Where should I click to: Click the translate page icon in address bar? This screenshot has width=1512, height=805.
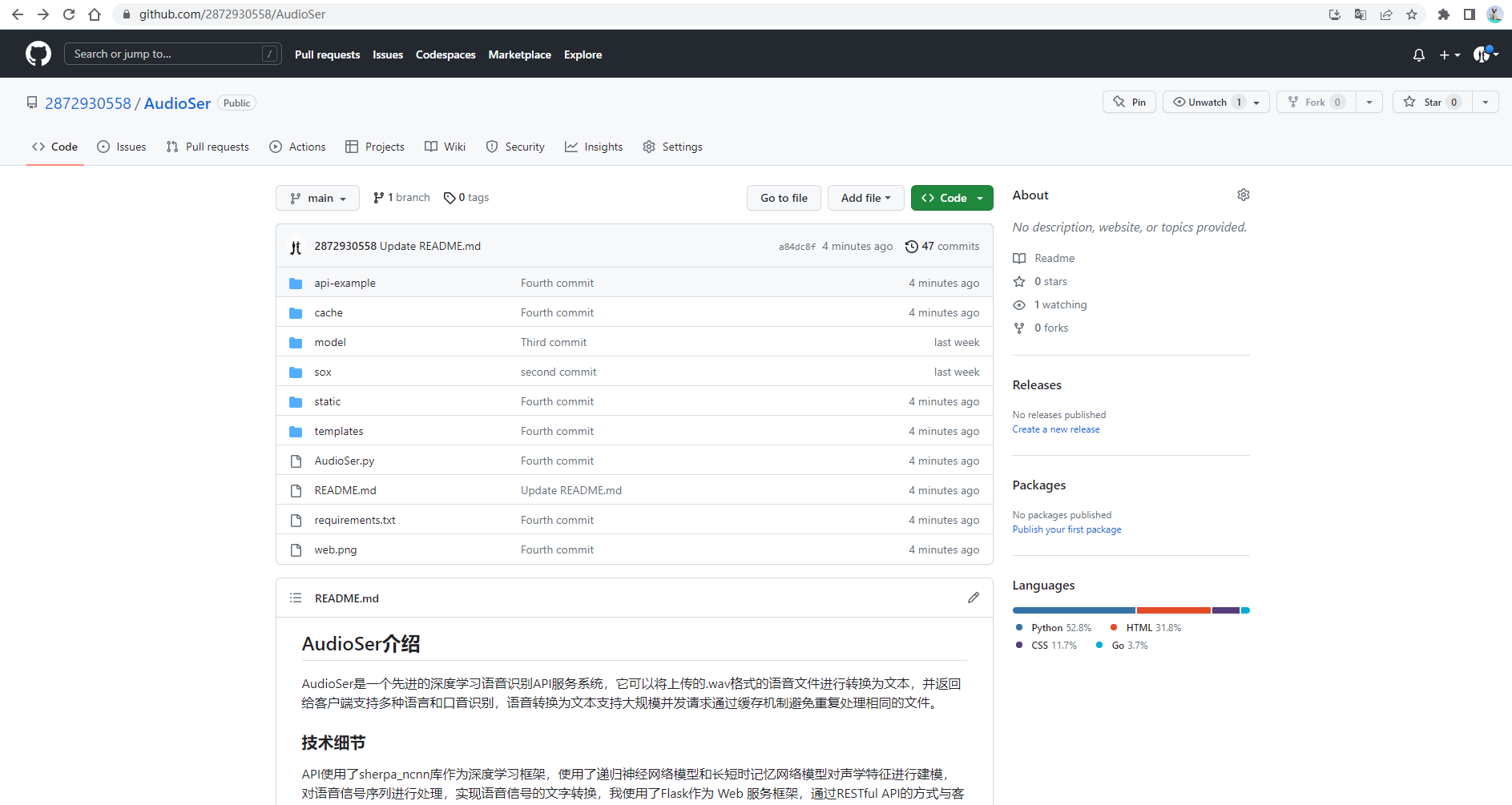coord(1361,14)
